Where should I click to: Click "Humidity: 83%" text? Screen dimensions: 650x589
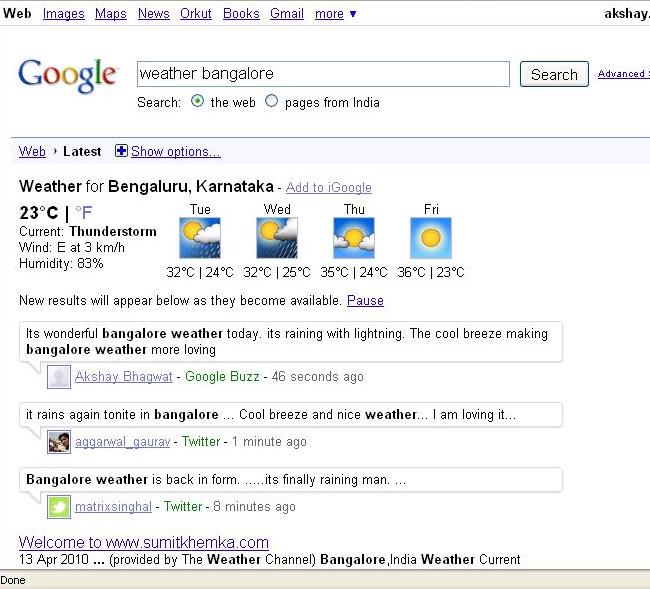[61, 264]
